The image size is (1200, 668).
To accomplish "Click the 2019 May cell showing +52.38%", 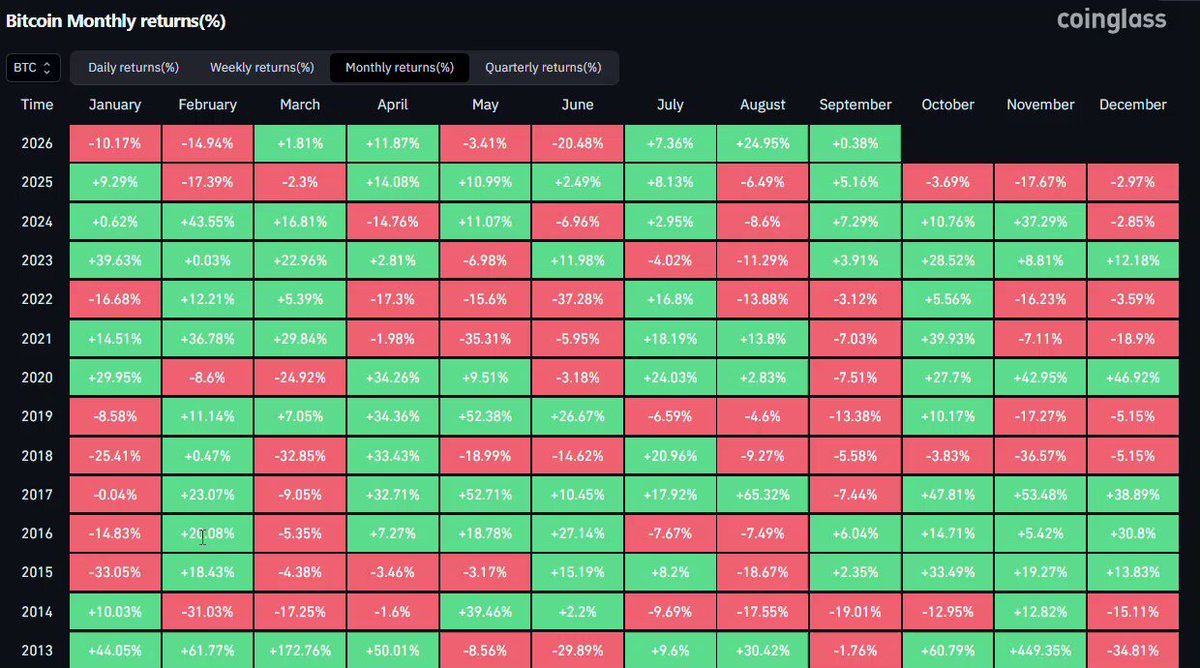I will pyautogui.click(x=485, y=416).
